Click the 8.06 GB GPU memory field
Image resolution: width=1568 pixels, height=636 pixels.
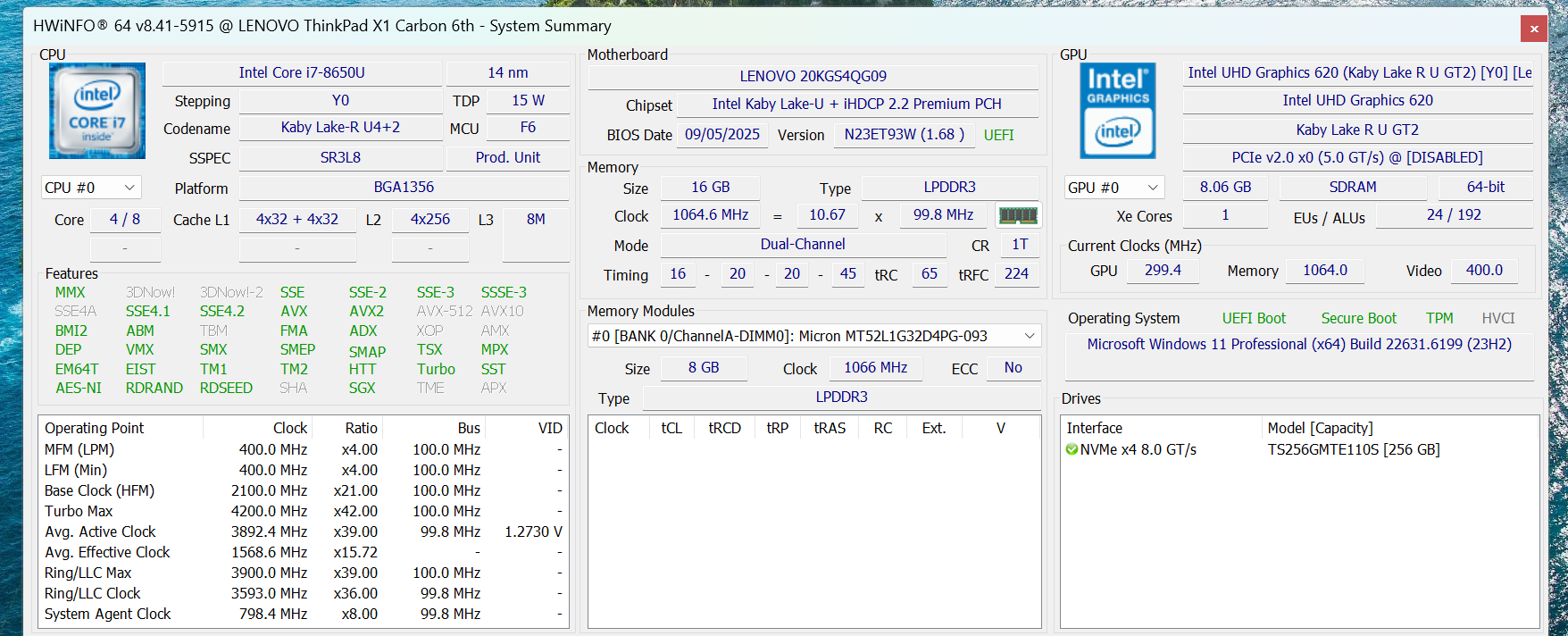pyautogui.click(x=1225, y=188)
